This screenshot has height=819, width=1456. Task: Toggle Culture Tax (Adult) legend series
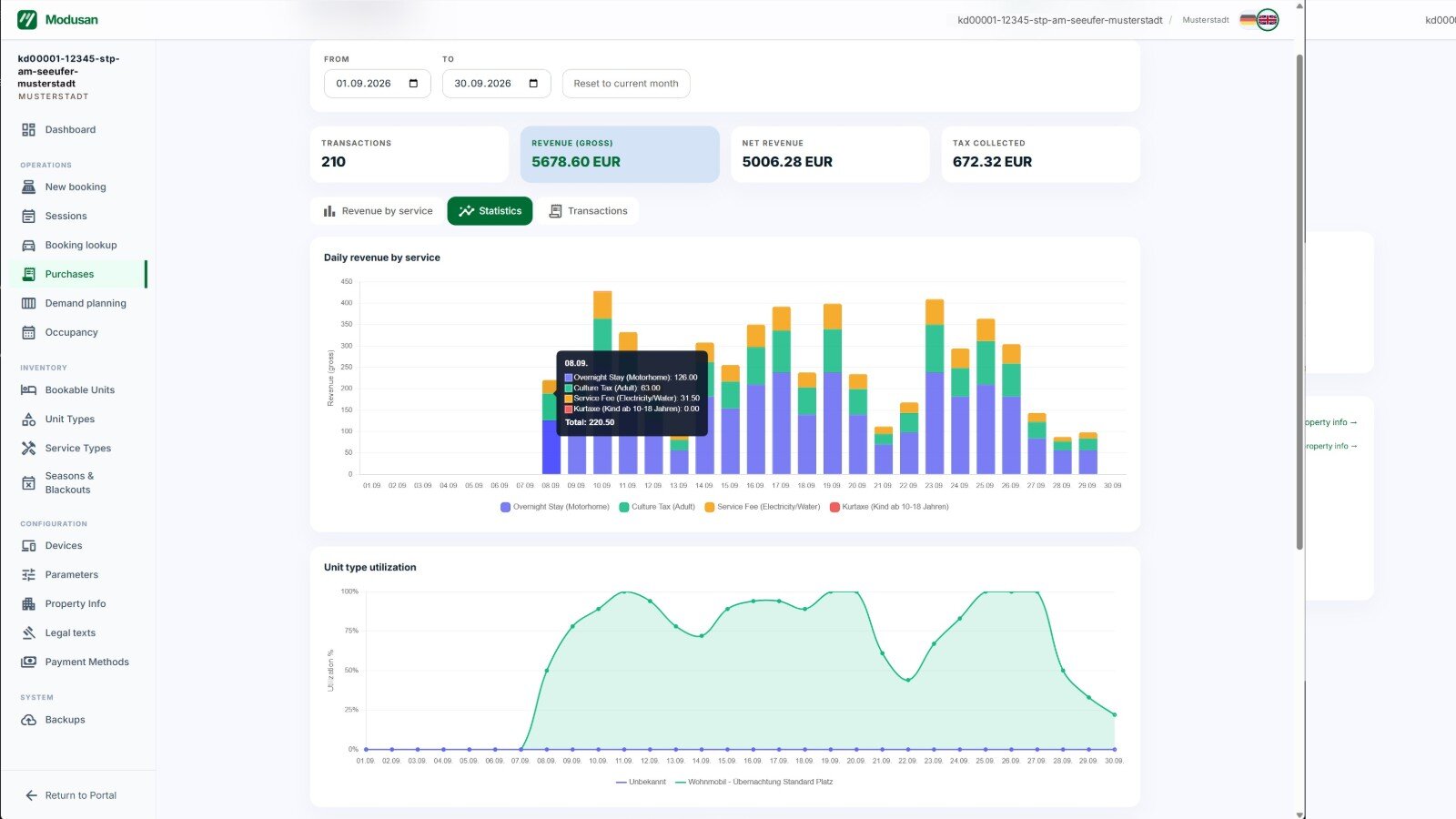pyautogui.click(x=657, y=507)
